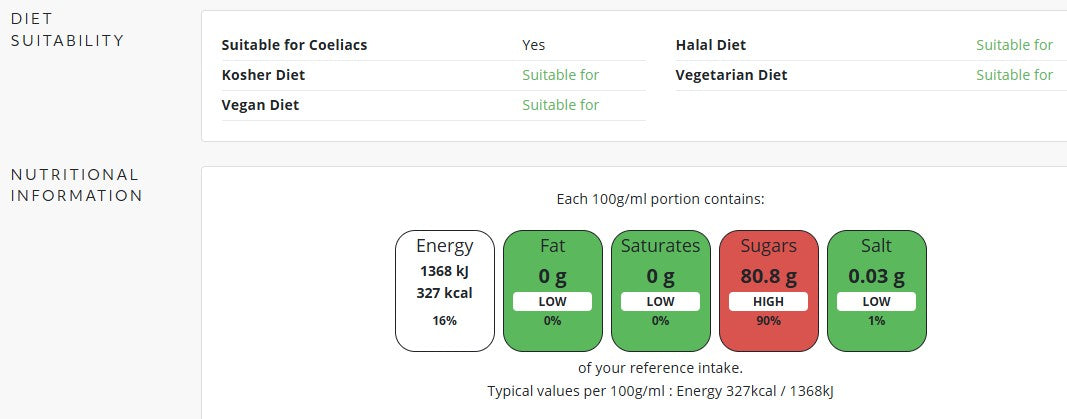Image resolution: width=1067 pixels, height=419 pixels.
Task: Click Suitable for next to Vegetarian Diet
Action: point(1015,75)
